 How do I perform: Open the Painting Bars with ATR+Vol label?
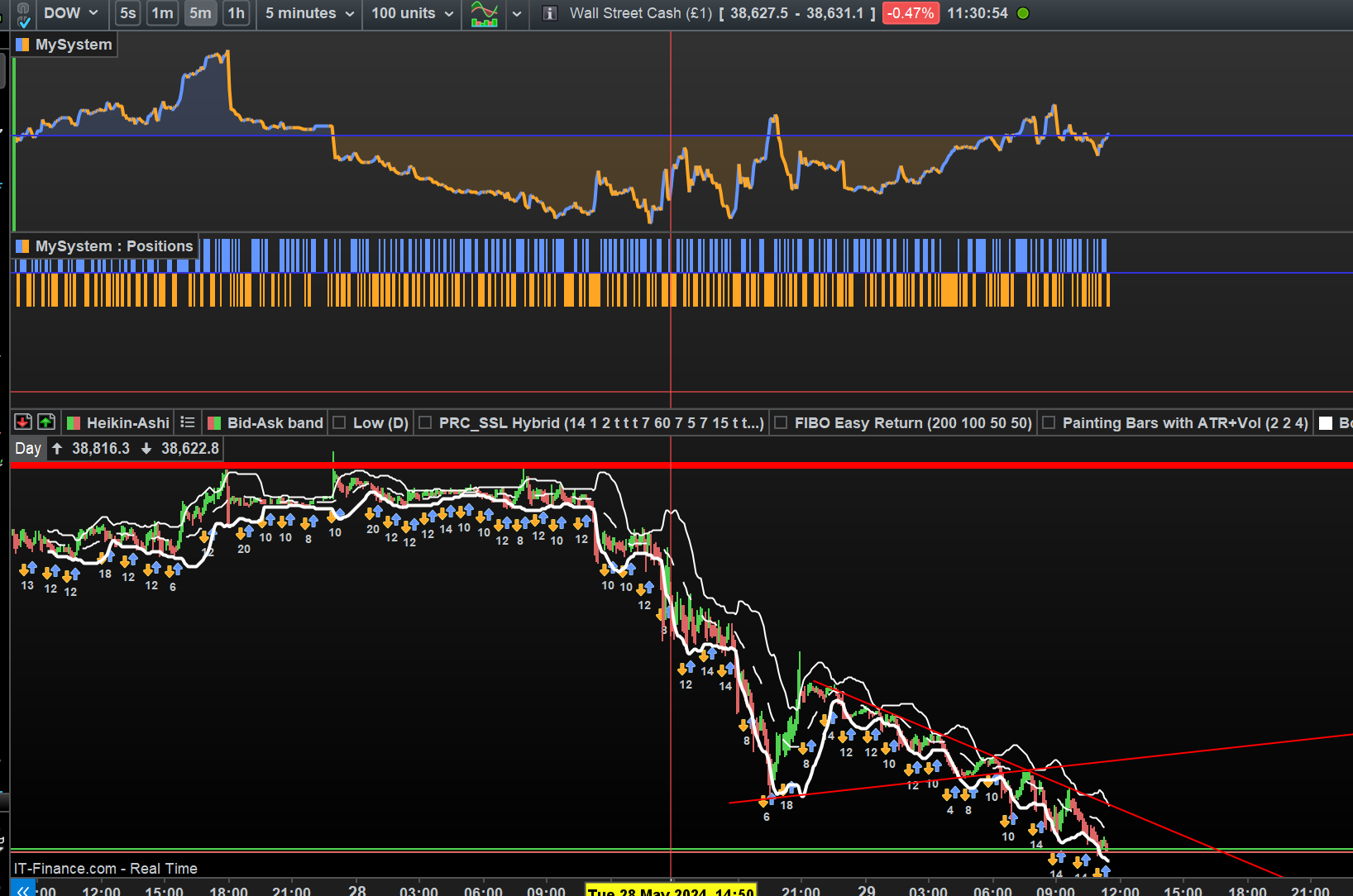point(1185,423)
